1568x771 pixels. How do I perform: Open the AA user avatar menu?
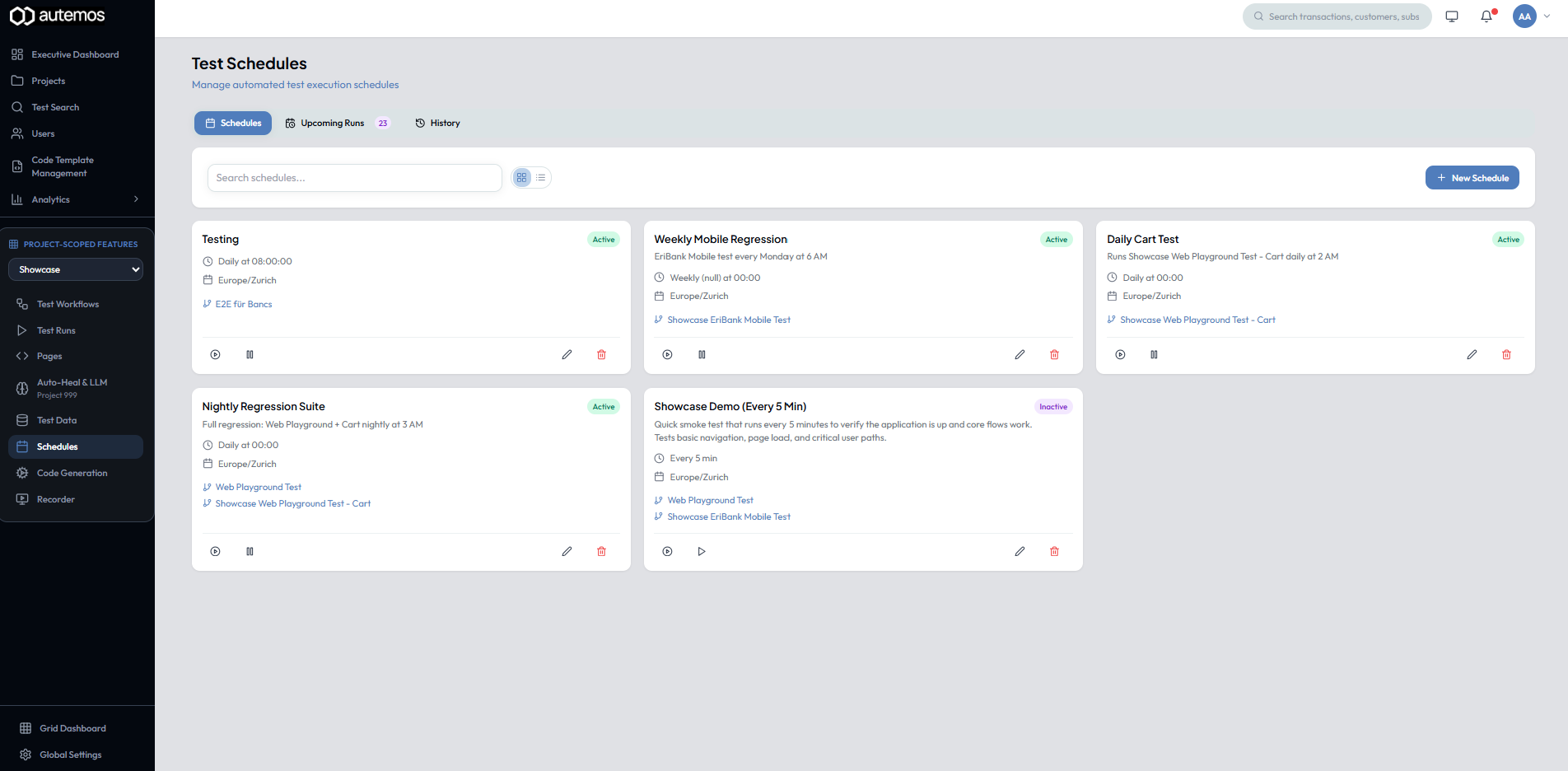(x=1524, y=16)
